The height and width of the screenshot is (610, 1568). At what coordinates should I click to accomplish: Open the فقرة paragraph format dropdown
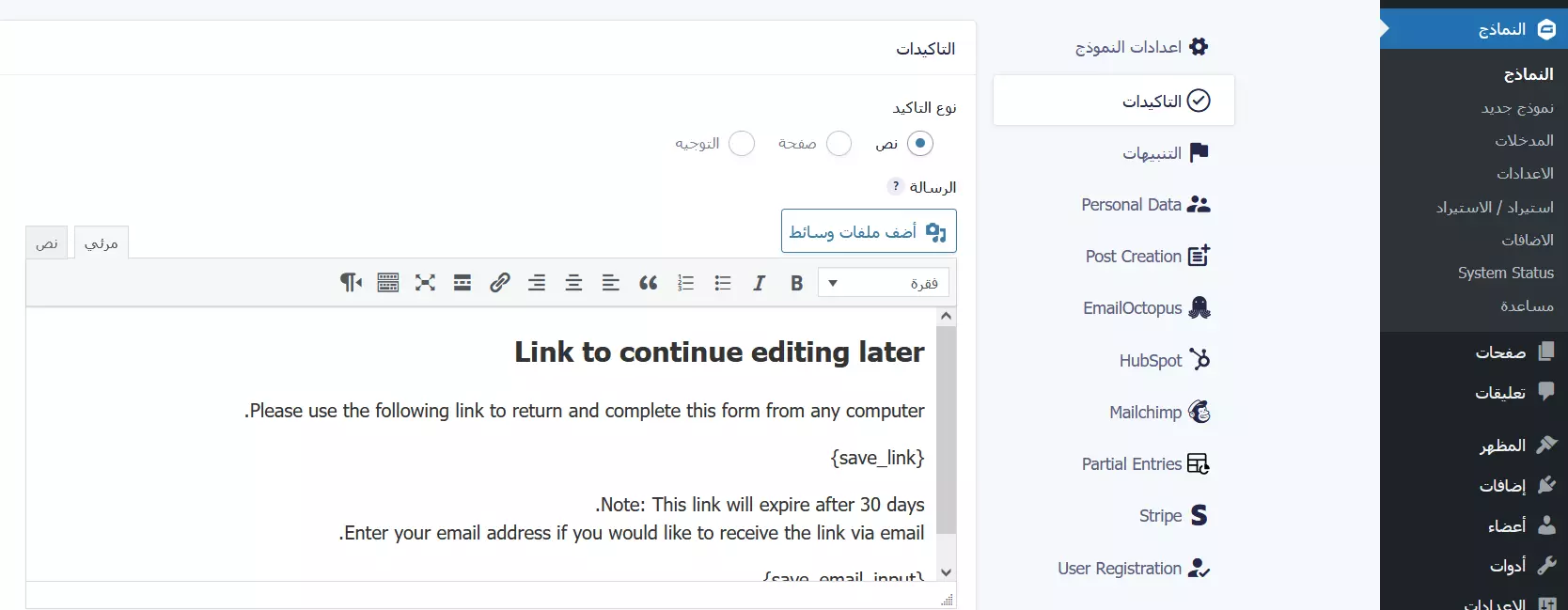884,283
